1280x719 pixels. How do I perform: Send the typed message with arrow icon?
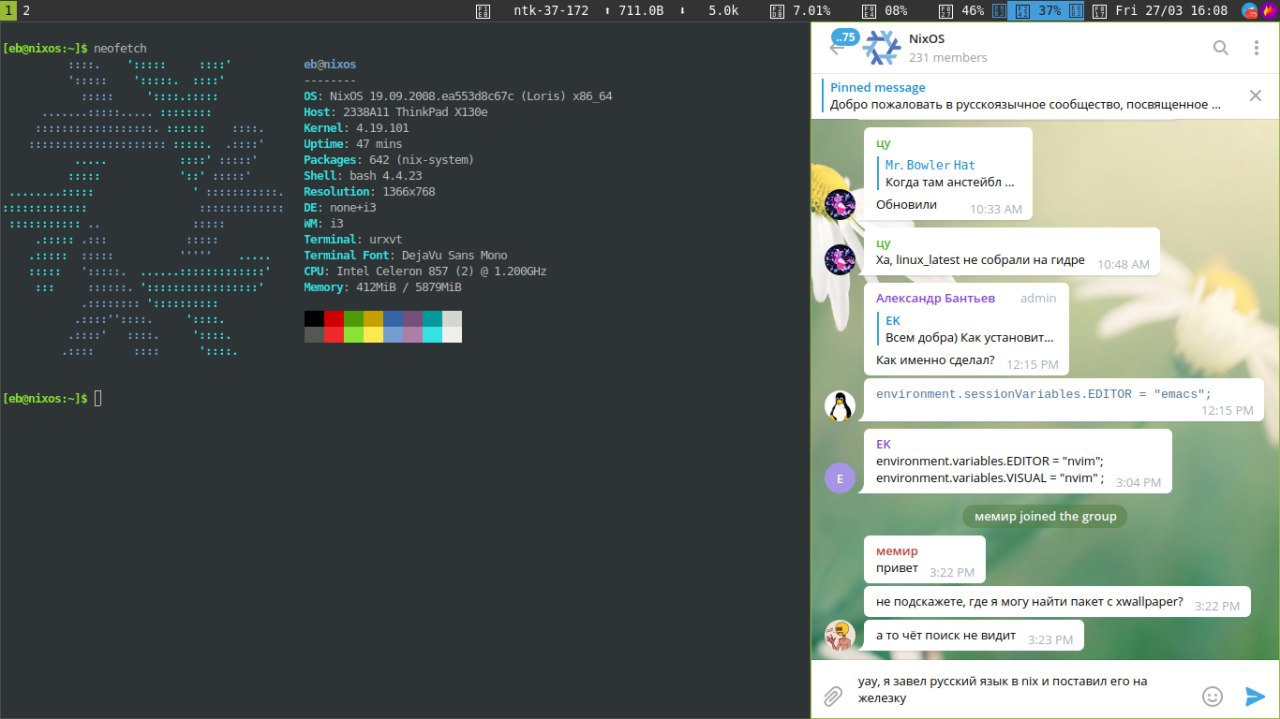[1255, 696]
